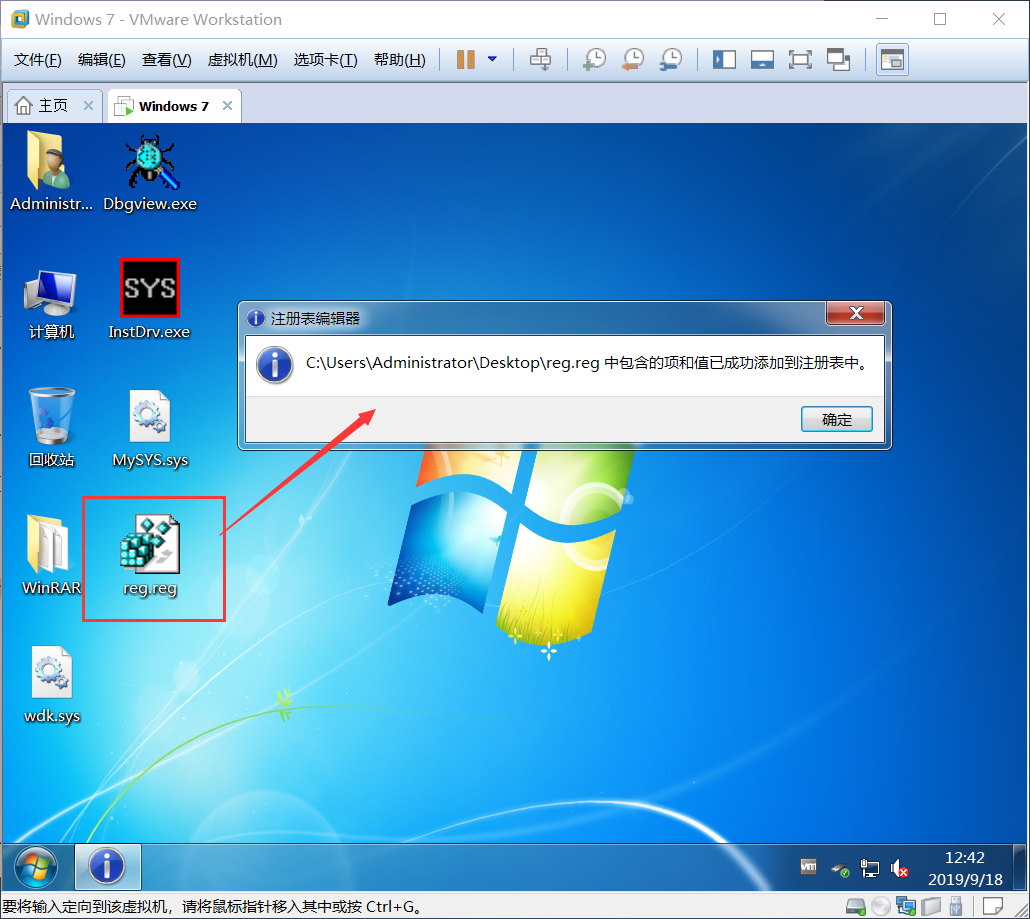
Task: Select the InstDrv.exe desktop icon
Action: [x=149, y=300]
